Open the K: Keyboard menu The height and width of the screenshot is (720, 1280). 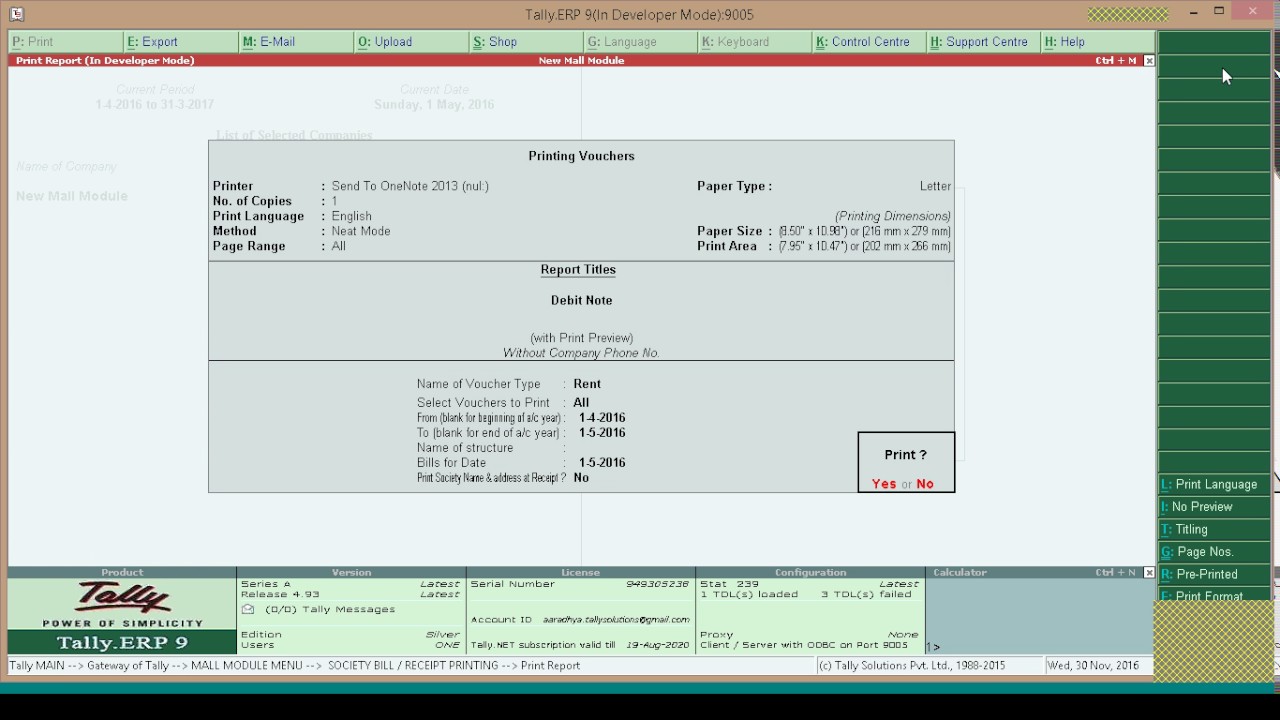click(x=755, y=42)
